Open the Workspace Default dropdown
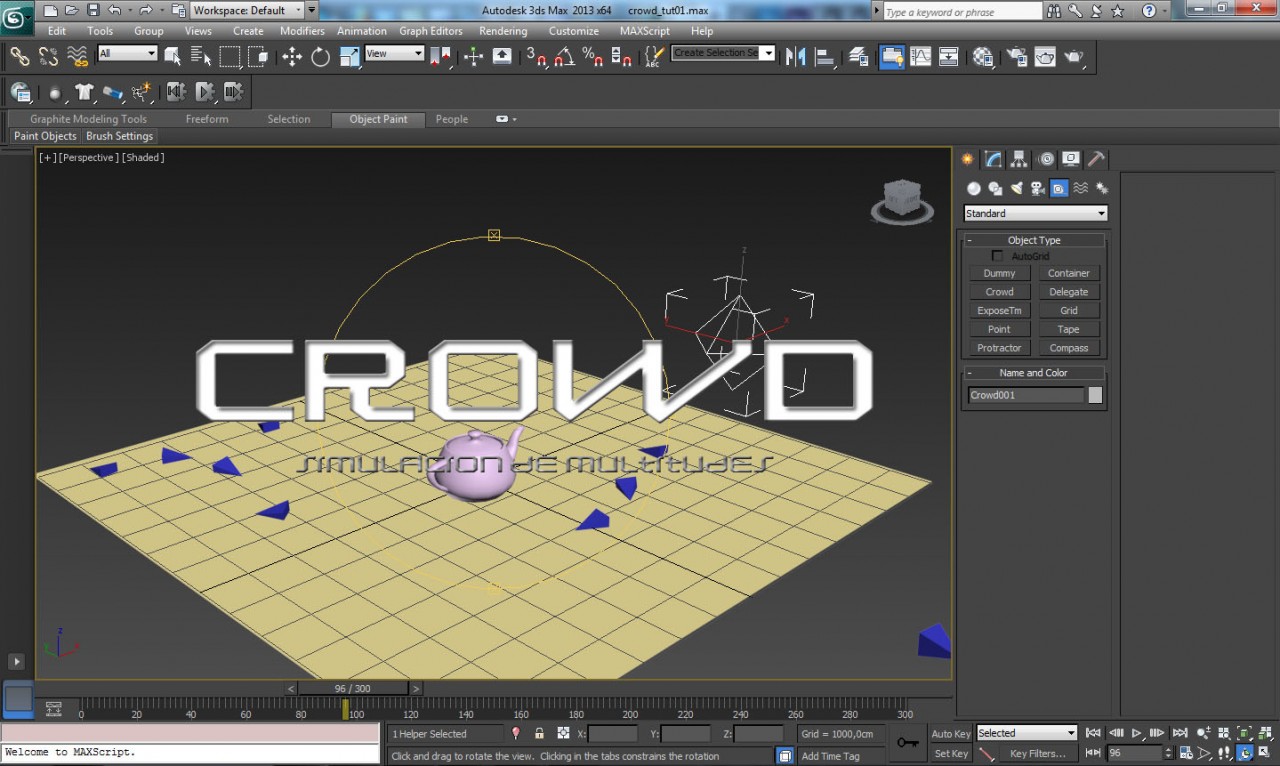Image resolution: width=1280 pixels, height=766 pixels. (x=246, y=10)
